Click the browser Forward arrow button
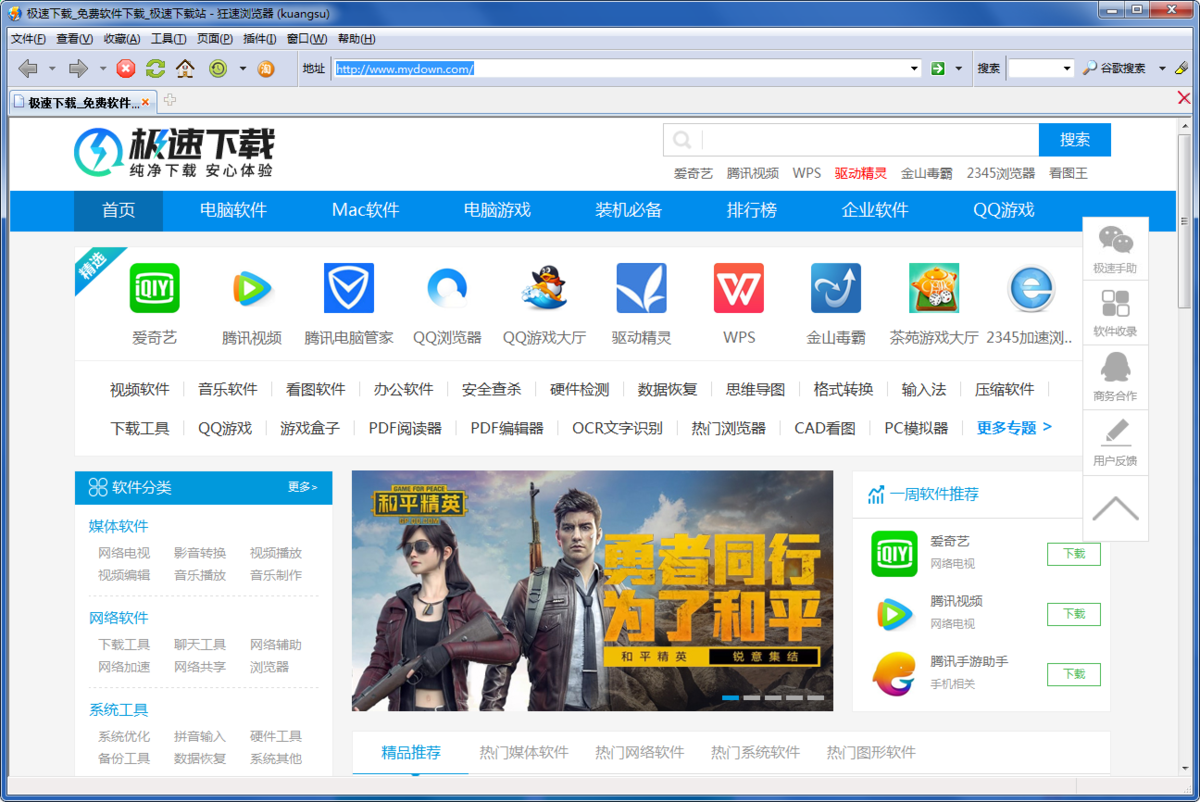1200x802 pixels. [78, 69]
